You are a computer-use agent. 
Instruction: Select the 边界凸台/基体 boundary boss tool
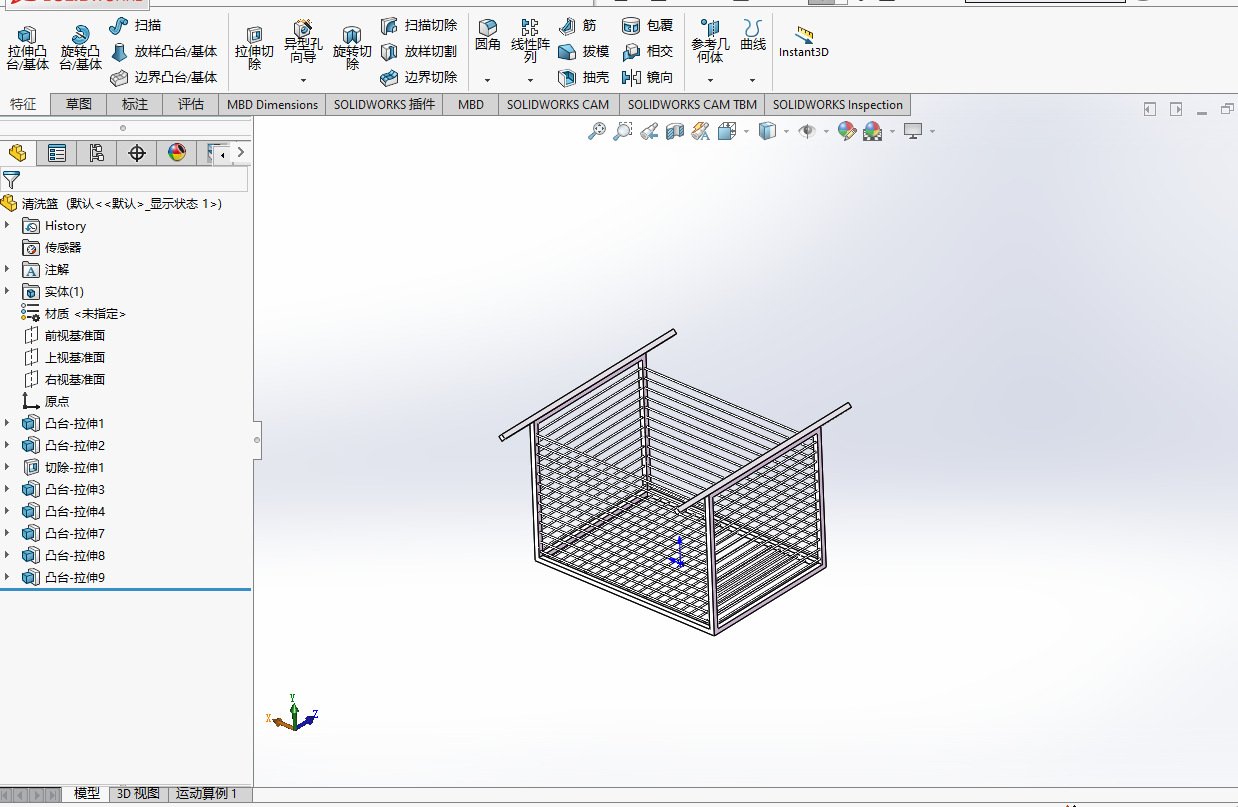pos(164,77)
